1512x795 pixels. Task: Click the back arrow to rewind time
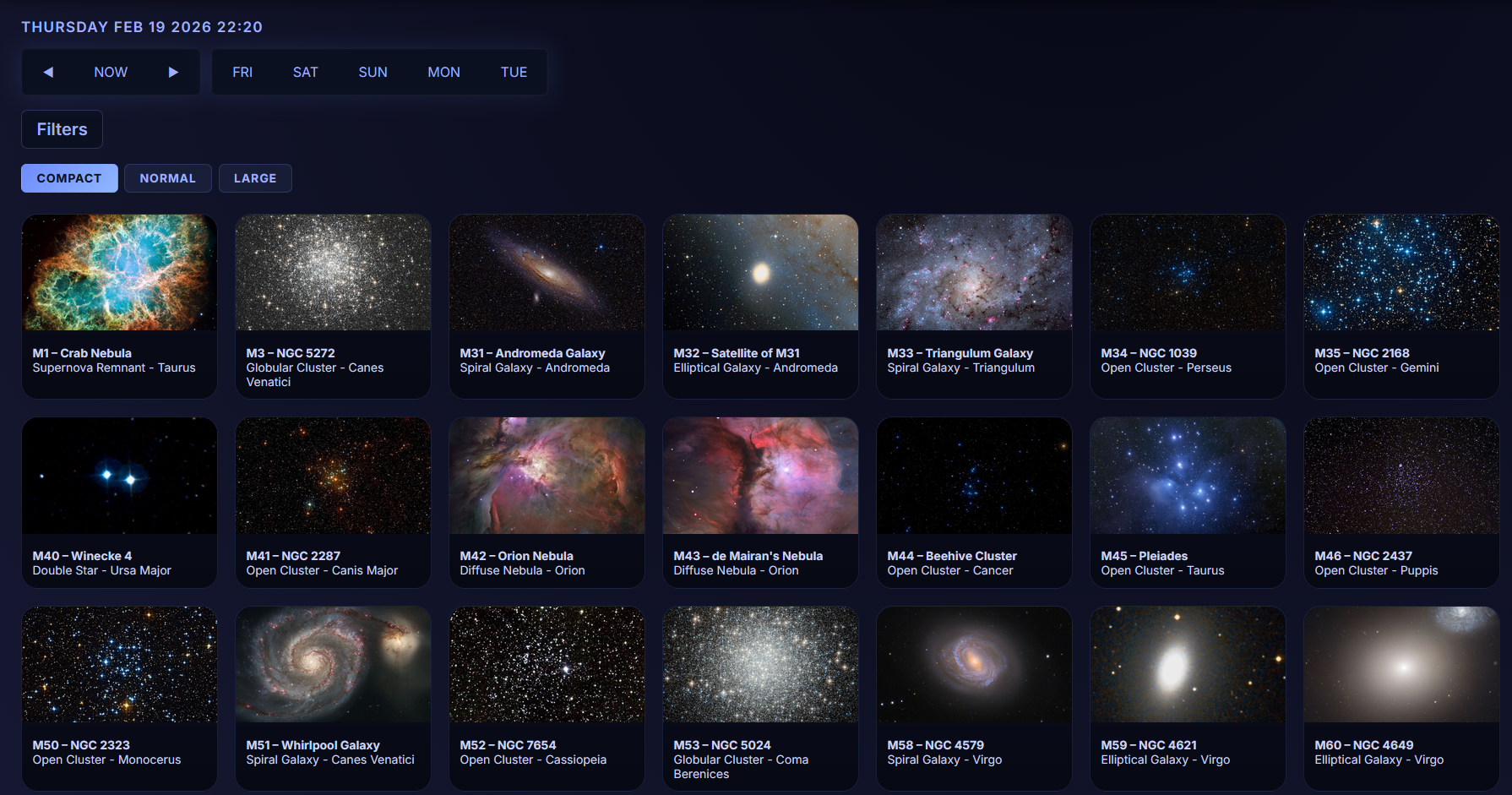[48, 72]
